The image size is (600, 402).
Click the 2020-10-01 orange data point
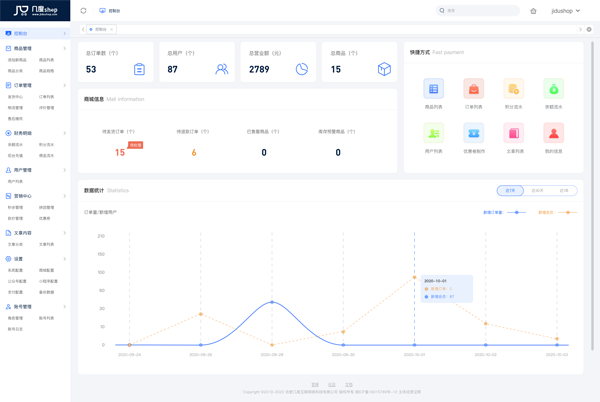coord(414,277)
